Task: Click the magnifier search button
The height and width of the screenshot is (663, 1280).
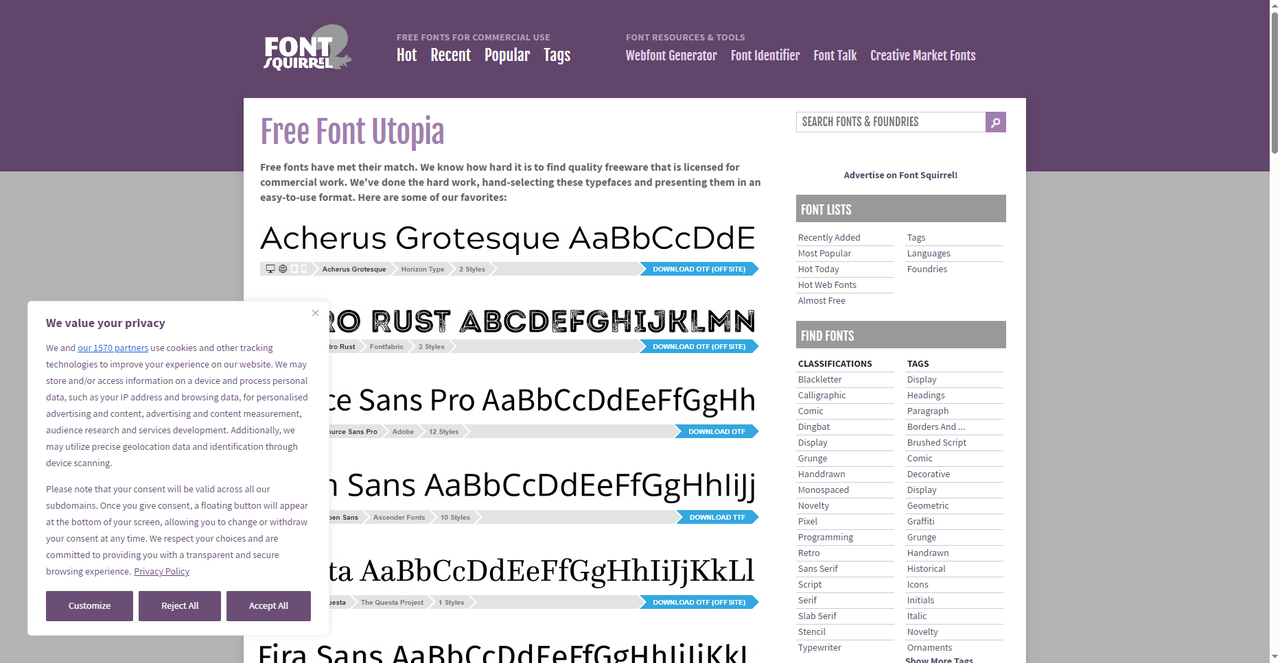Action: [x=995, y=122]
